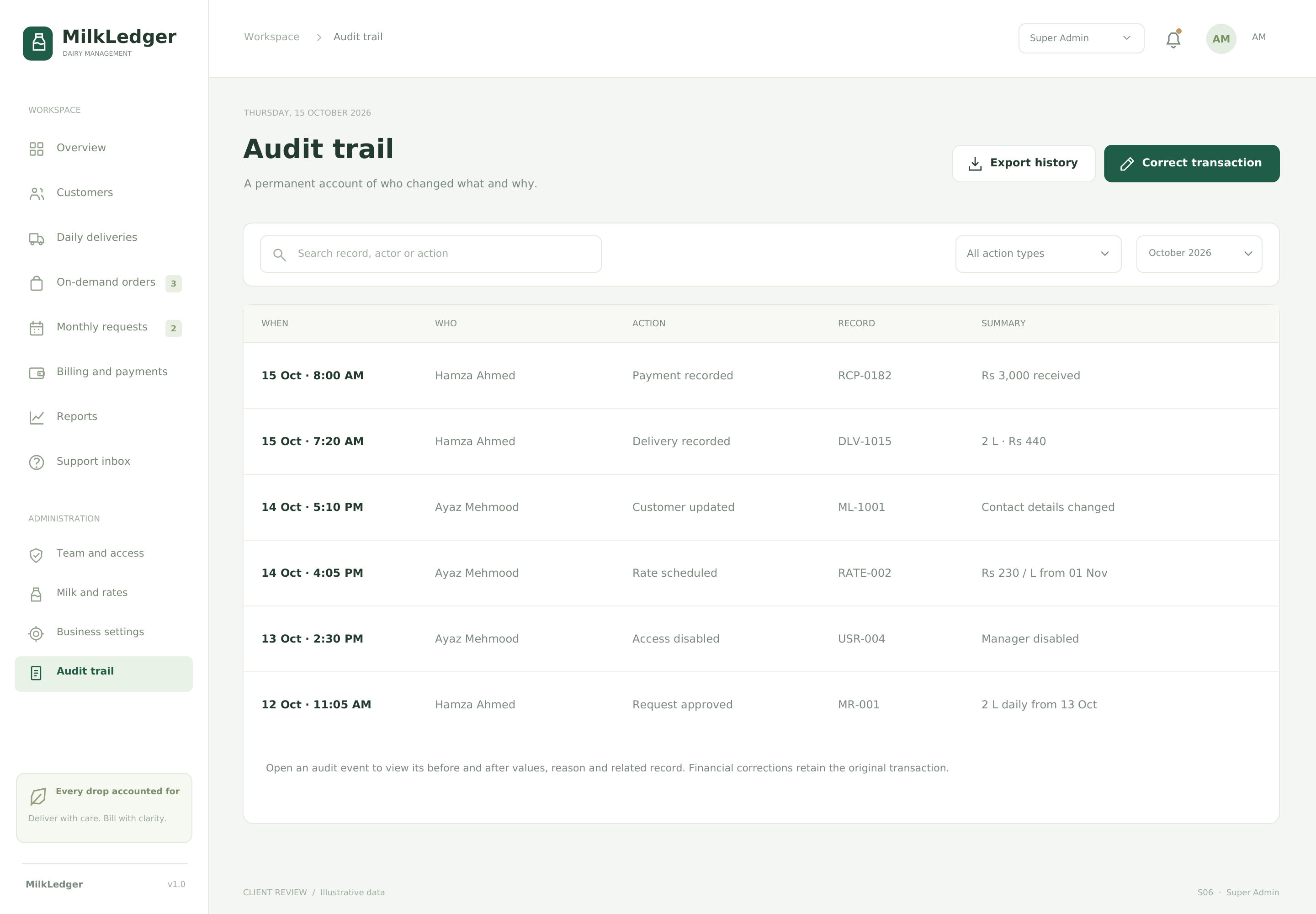Image resolution: width=1316 pixels, height=914 pixels.
Task: Click the Monthly requests calendar icon
Action: click(x=37, y=328)
